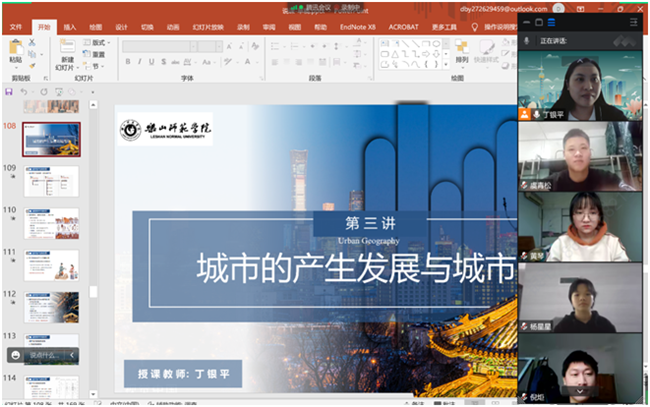Click the New Slide icon

pyautogui.click(x=66, y=52)
